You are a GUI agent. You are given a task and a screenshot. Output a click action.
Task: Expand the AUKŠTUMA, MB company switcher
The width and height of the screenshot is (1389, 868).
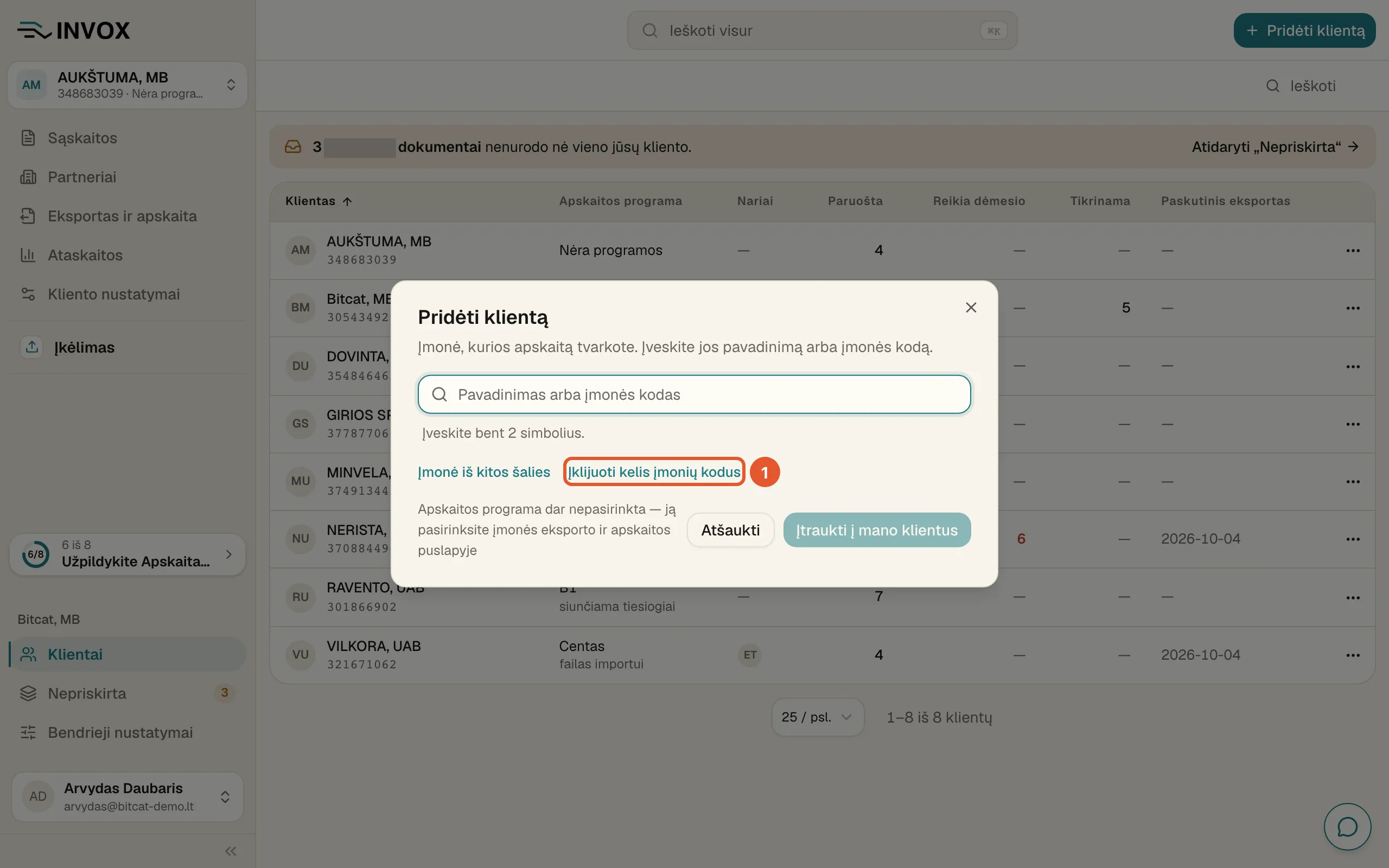(231, 85)
